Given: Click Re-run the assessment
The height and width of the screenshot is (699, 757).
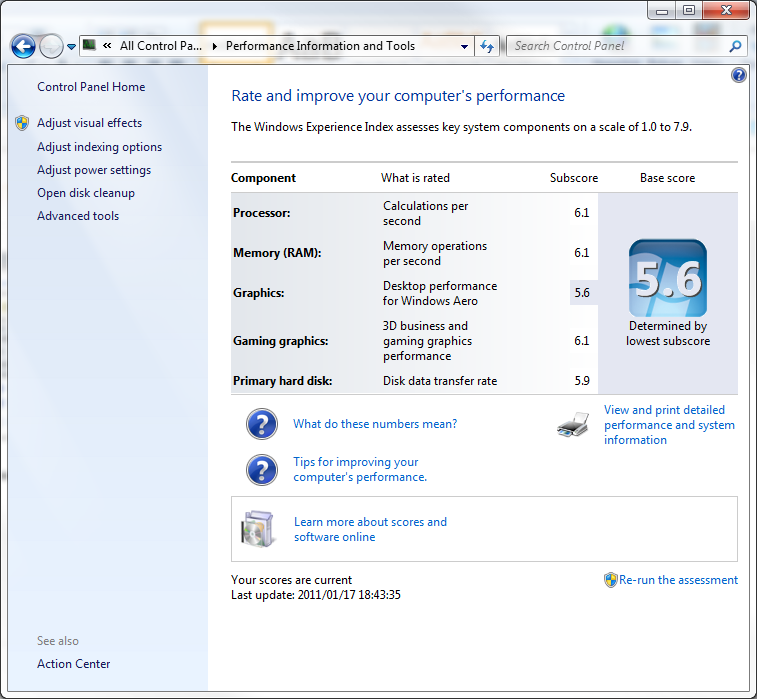Looking at the screenshot, I should pyautogui.click(x=678, y=580).
